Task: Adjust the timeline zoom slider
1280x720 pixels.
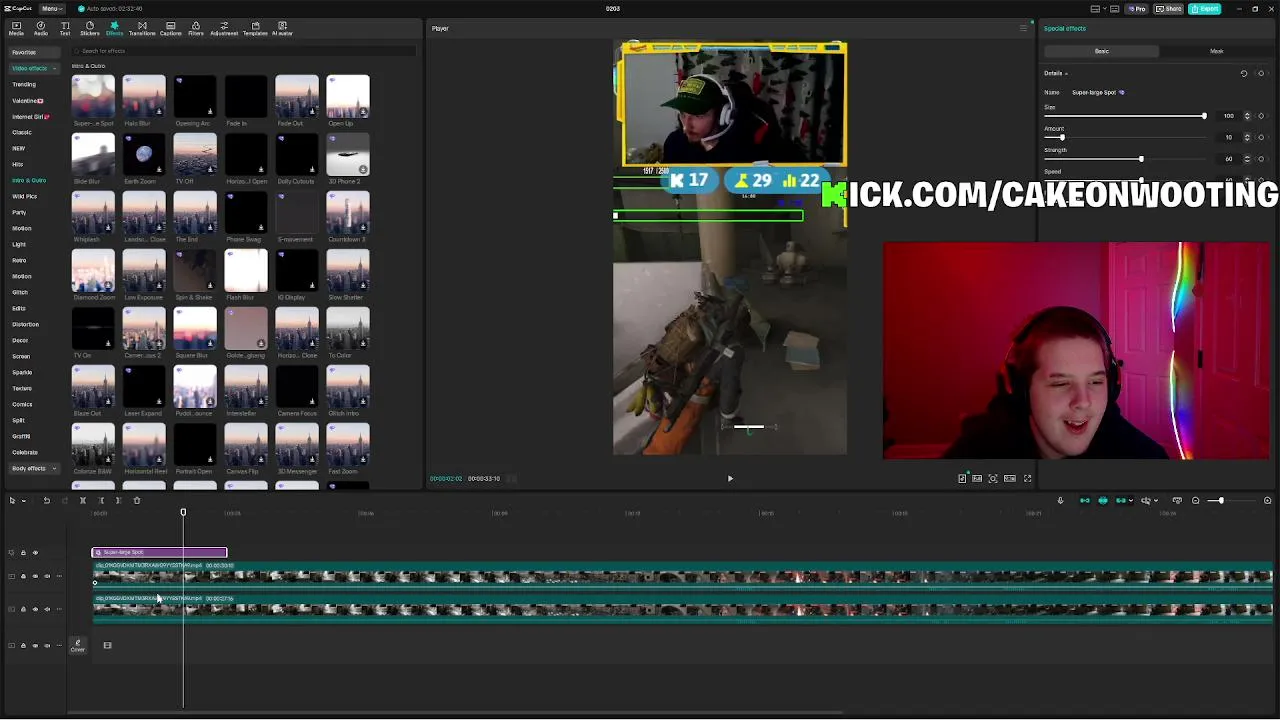Action: point(1220,500)
